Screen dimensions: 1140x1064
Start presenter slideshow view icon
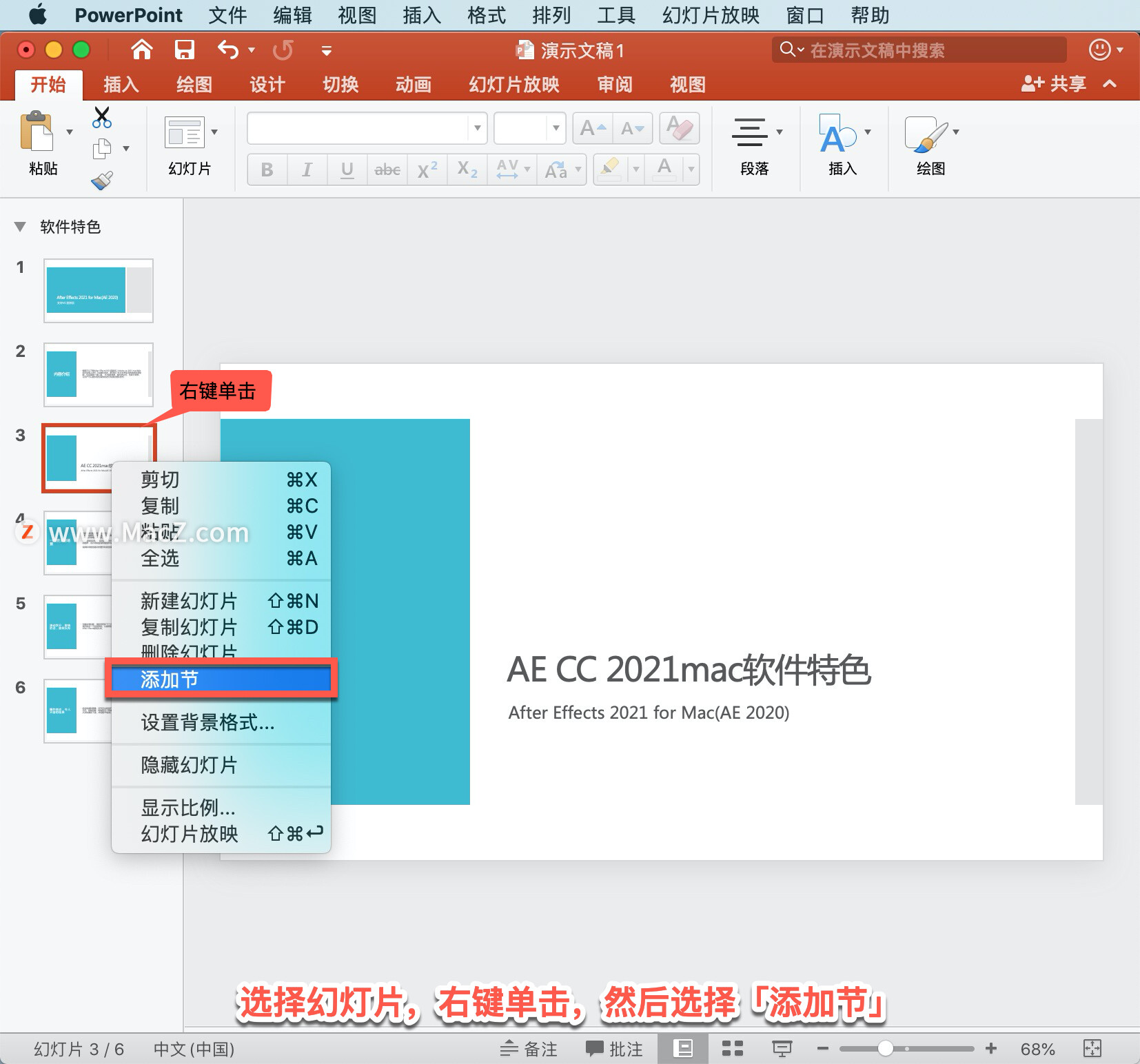click(782, 1049)
